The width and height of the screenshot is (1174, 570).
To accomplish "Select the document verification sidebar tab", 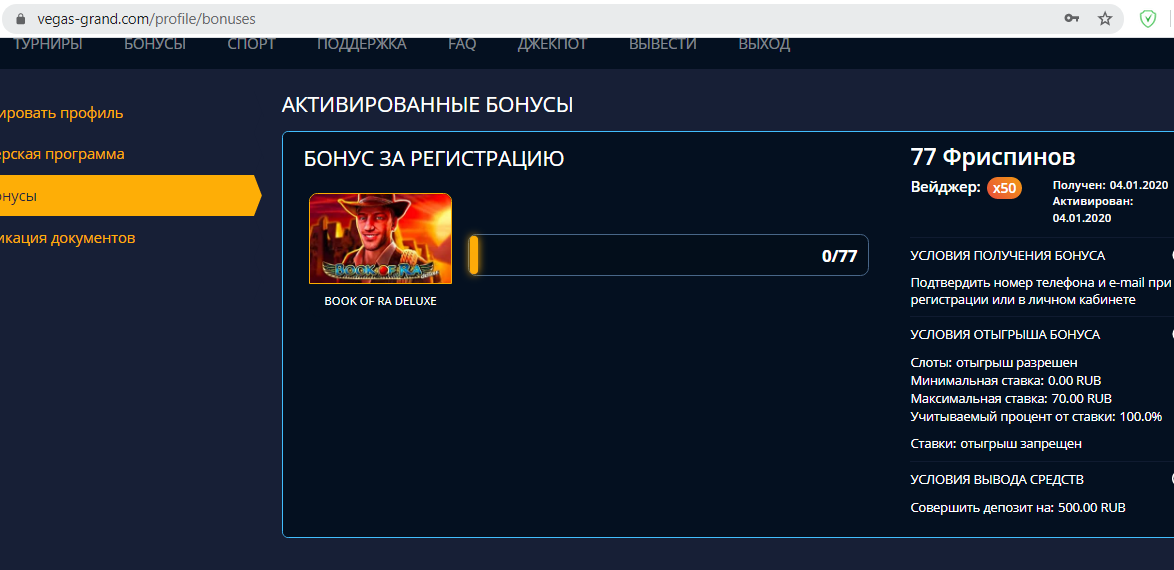I will 67,238.
